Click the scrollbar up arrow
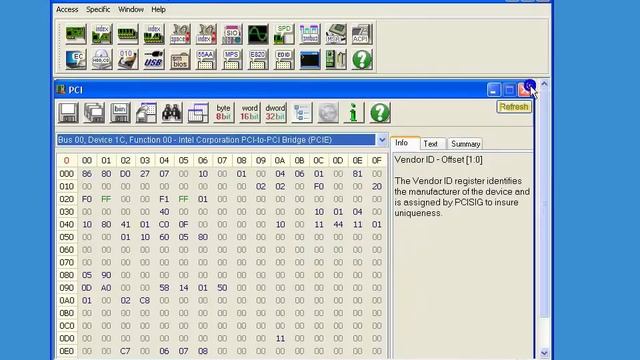Screen dimensions: 640x360 click(544, 84)
